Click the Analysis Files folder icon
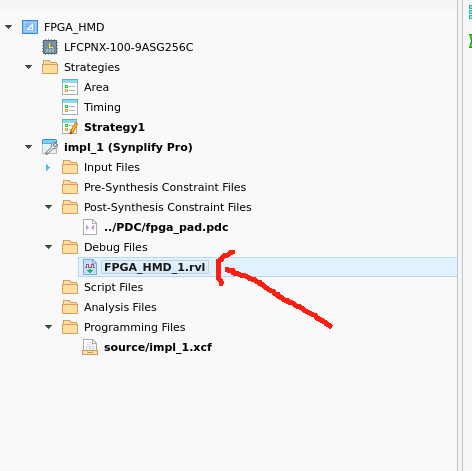Screen dimensions: 472x471 pos(70,307)
